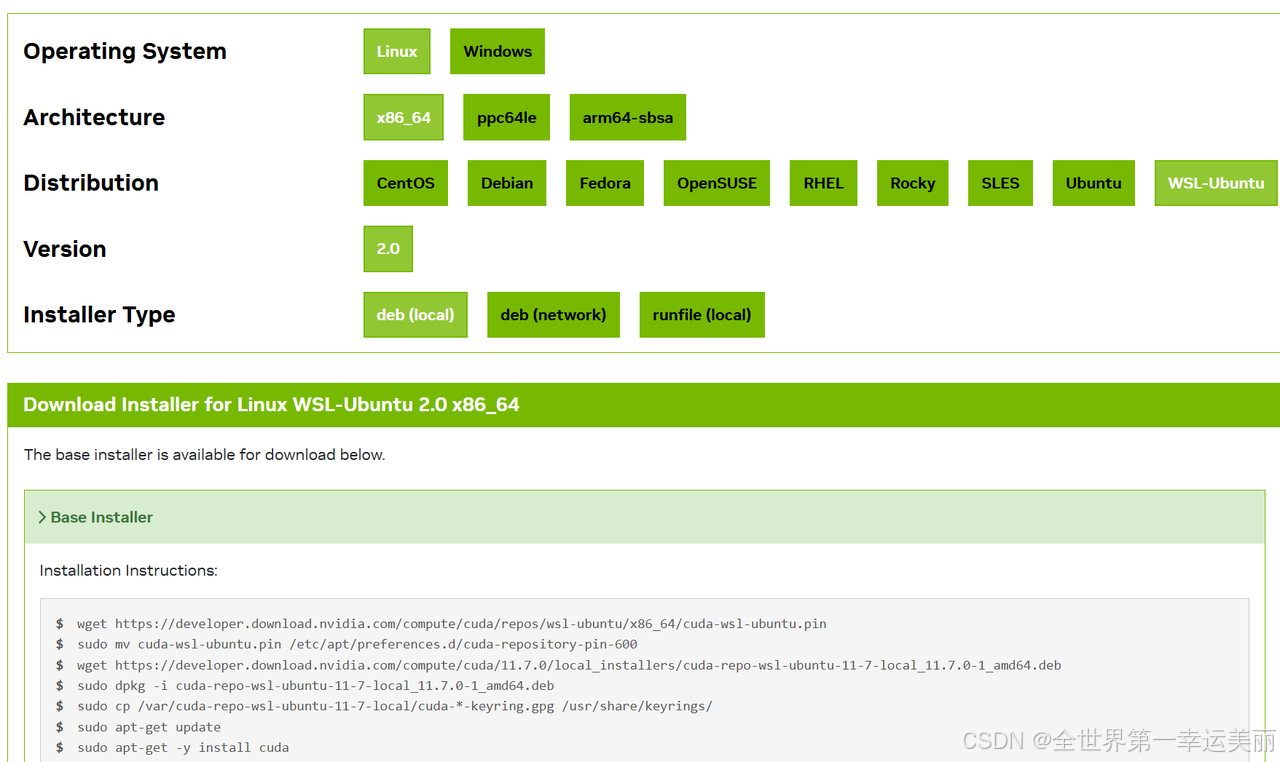
Task: Choose the arm64-sbsa architecture
Action: point(627,117)
